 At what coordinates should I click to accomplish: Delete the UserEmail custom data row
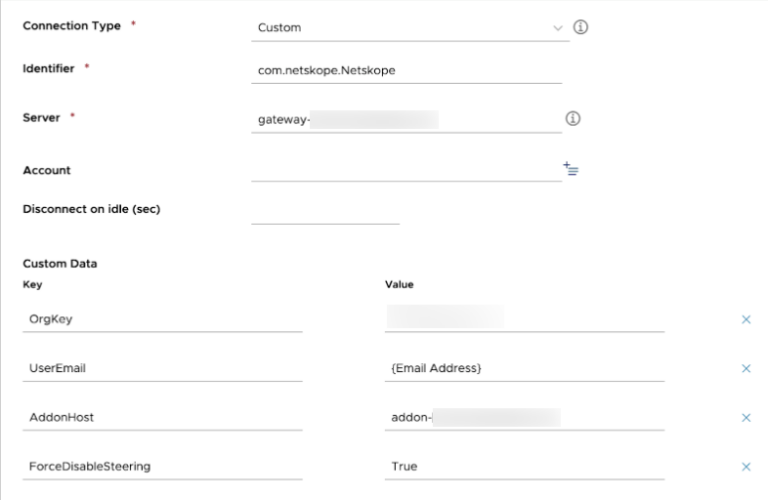[x=745, y=368]
